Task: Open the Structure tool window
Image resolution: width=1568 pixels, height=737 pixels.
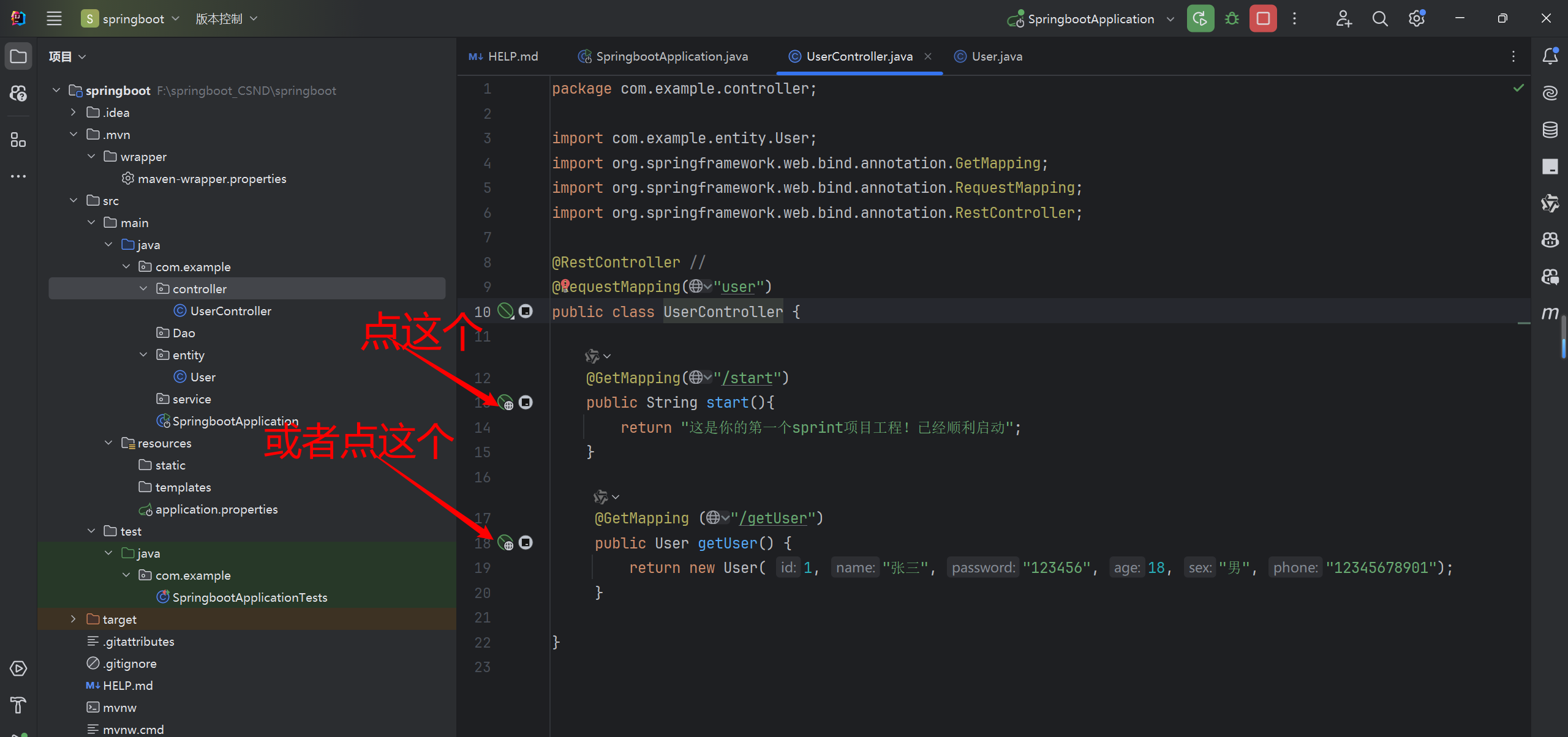Action: click(18, 140)
